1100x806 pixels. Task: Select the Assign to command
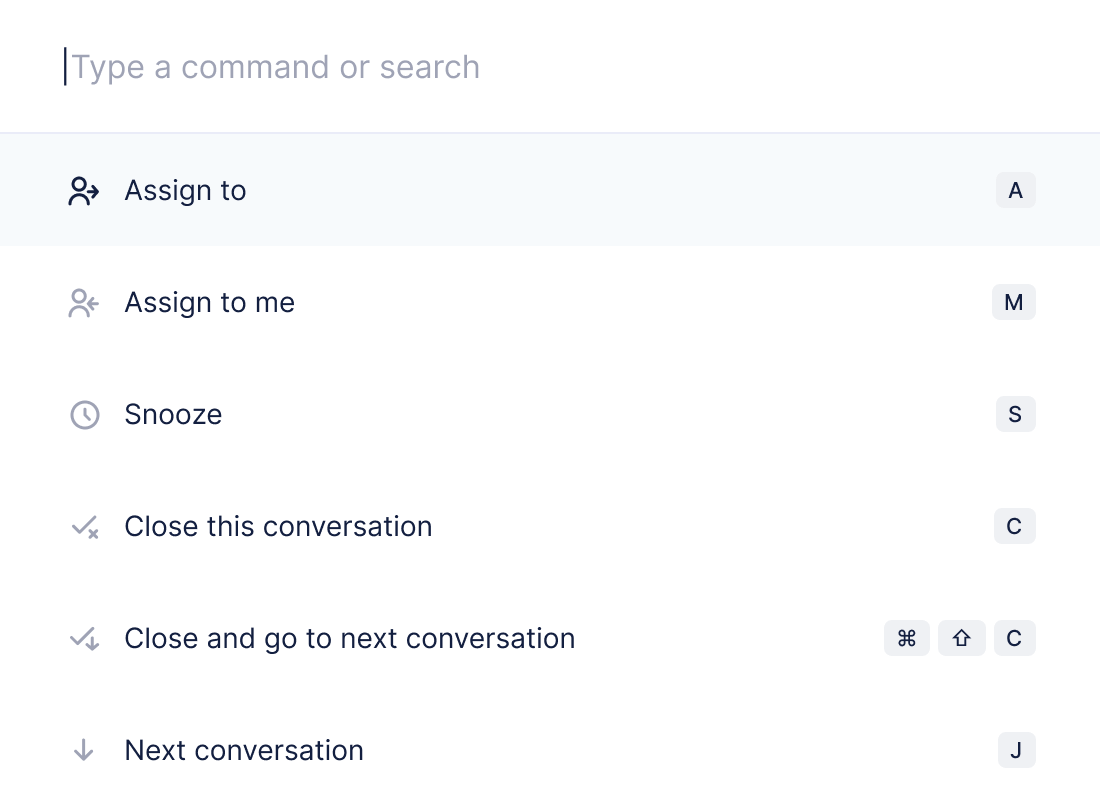pos(185,191)
